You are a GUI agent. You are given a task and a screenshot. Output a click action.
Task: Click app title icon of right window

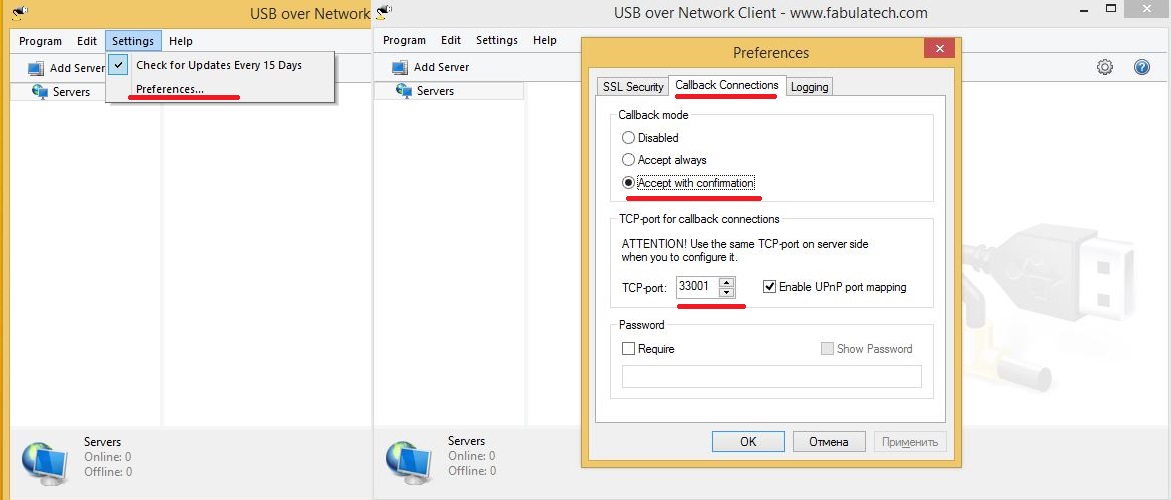pos(383,11)
